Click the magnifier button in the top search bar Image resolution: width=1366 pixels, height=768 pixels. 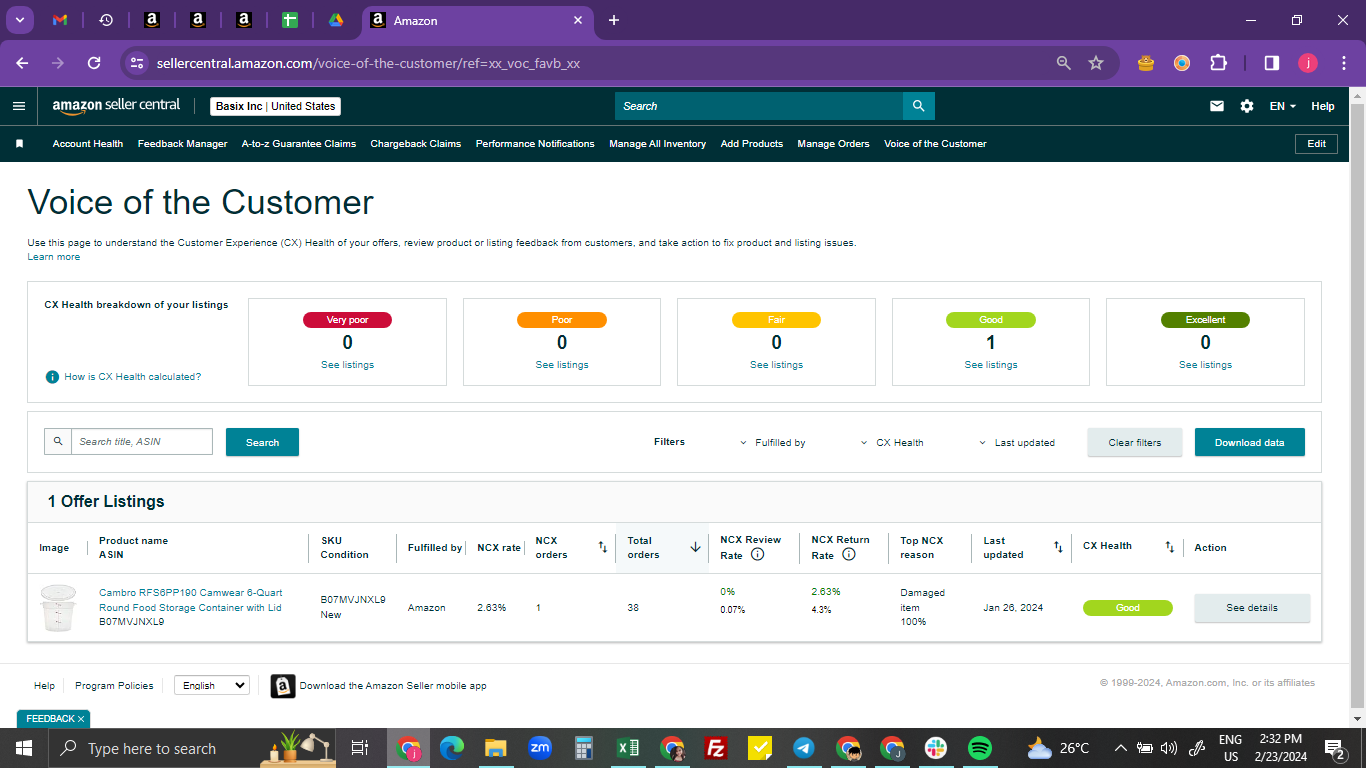click(x=918, y=106)
